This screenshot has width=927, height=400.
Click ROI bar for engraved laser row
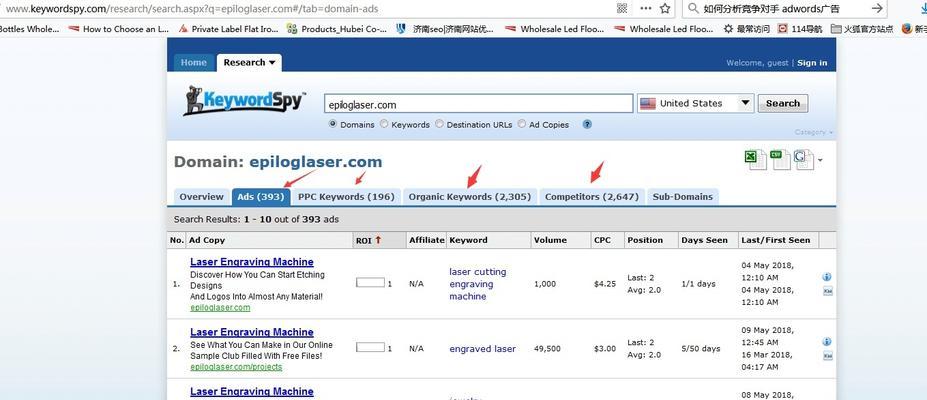pos(370,347)
